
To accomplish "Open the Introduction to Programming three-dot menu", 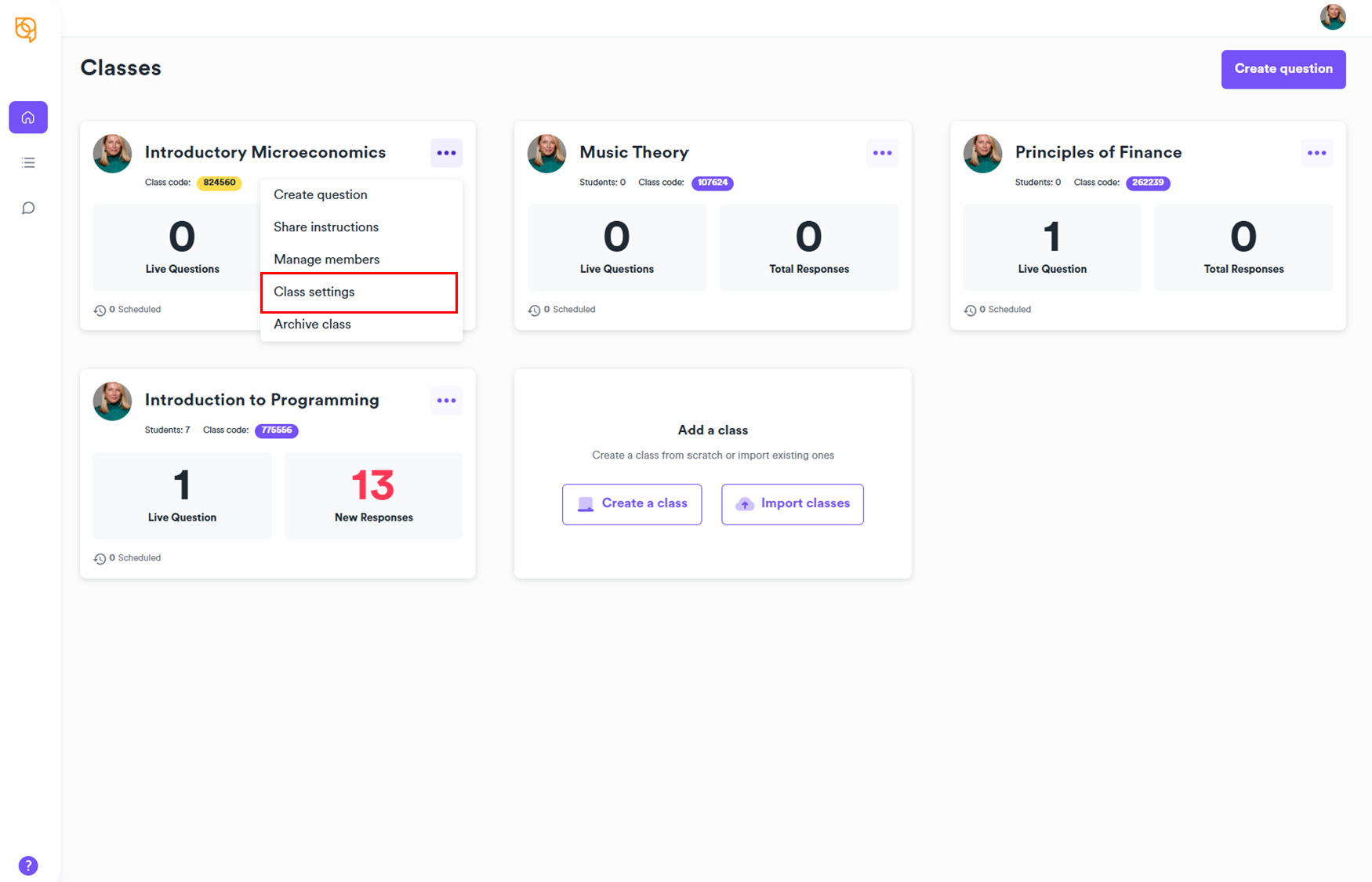I will coord(446,401).
